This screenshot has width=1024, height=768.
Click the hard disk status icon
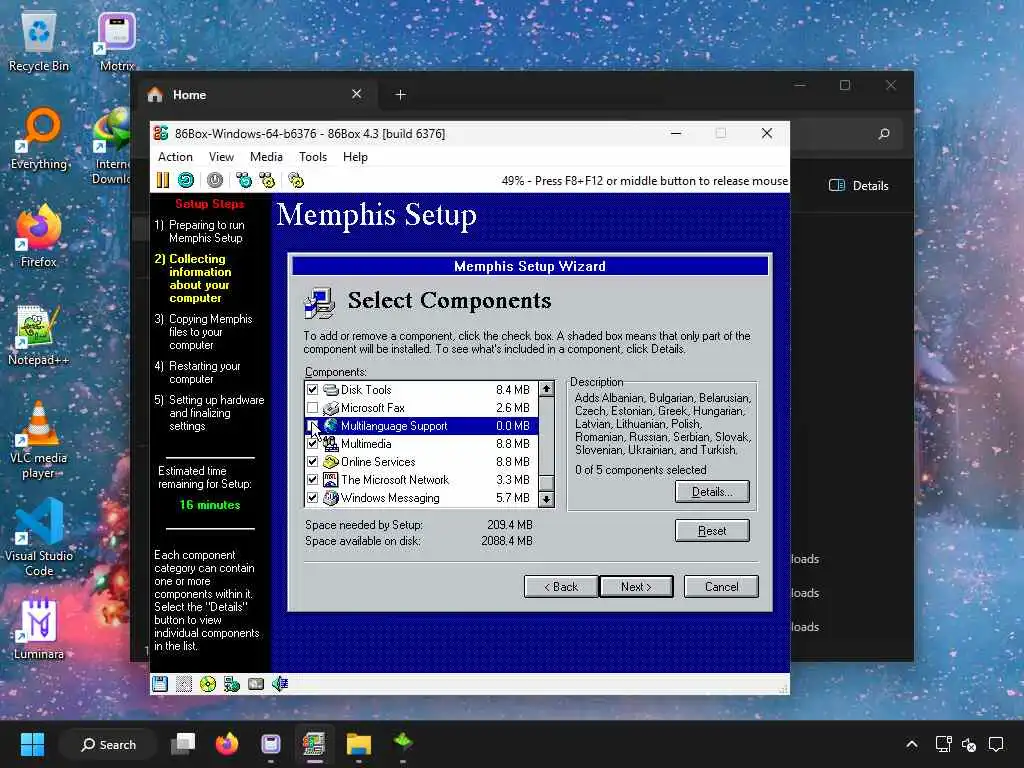[256, 684]
